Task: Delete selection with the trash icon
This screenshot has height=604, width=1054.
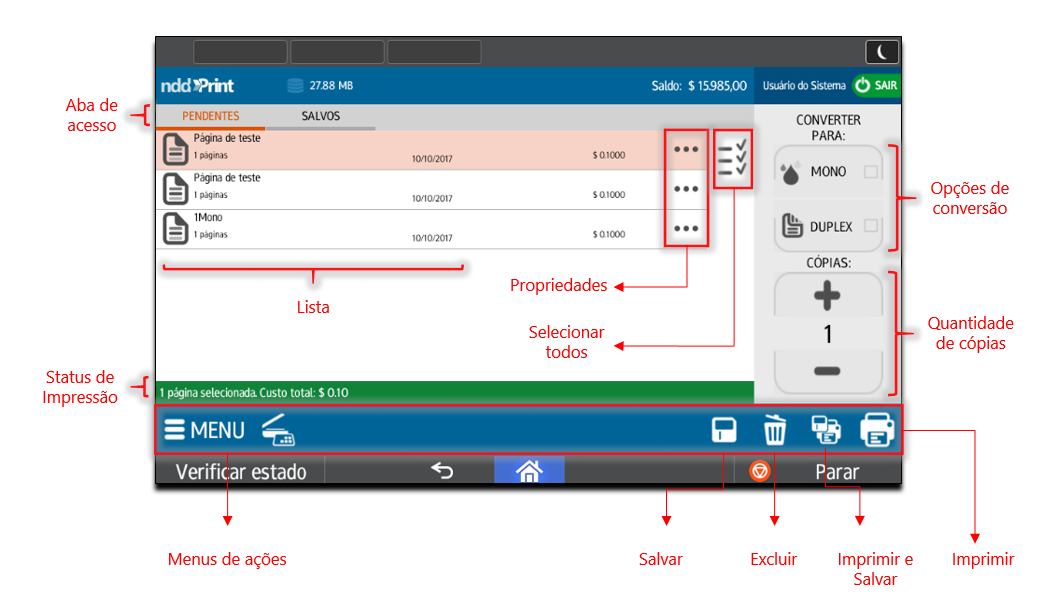Action: (775, 430)
